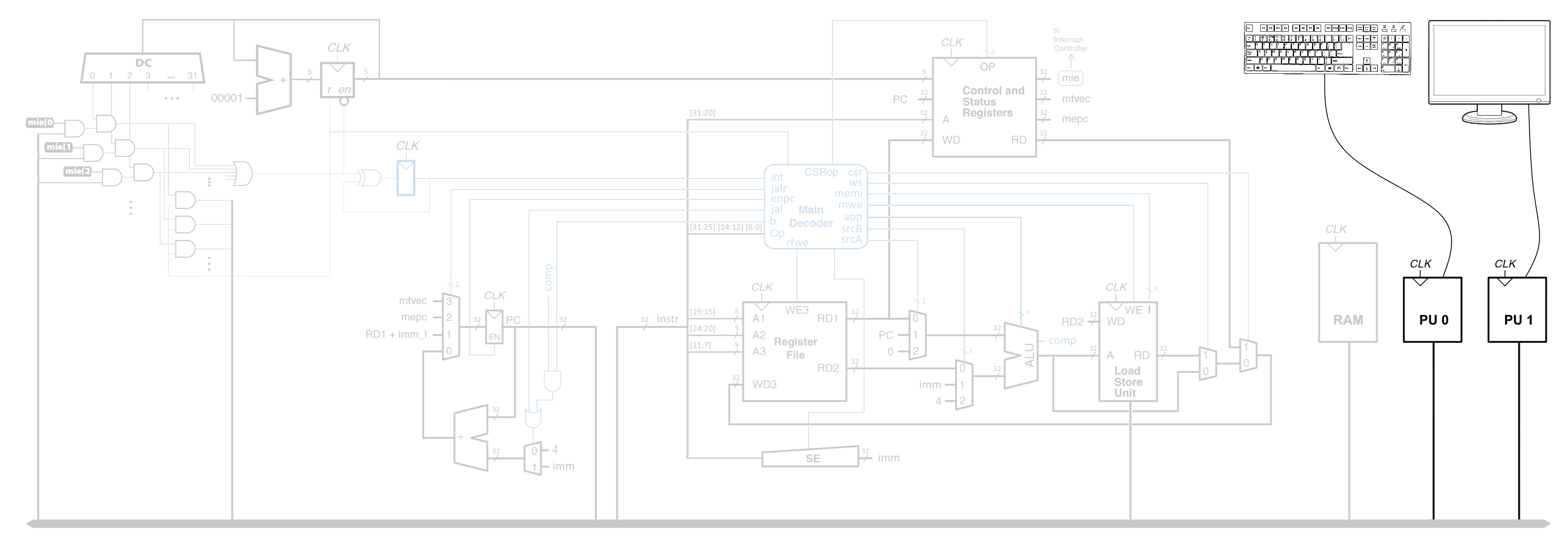Screen dimensions: 1568x546
Task: Select the PU 1 block
Action: pos(1517,310)
